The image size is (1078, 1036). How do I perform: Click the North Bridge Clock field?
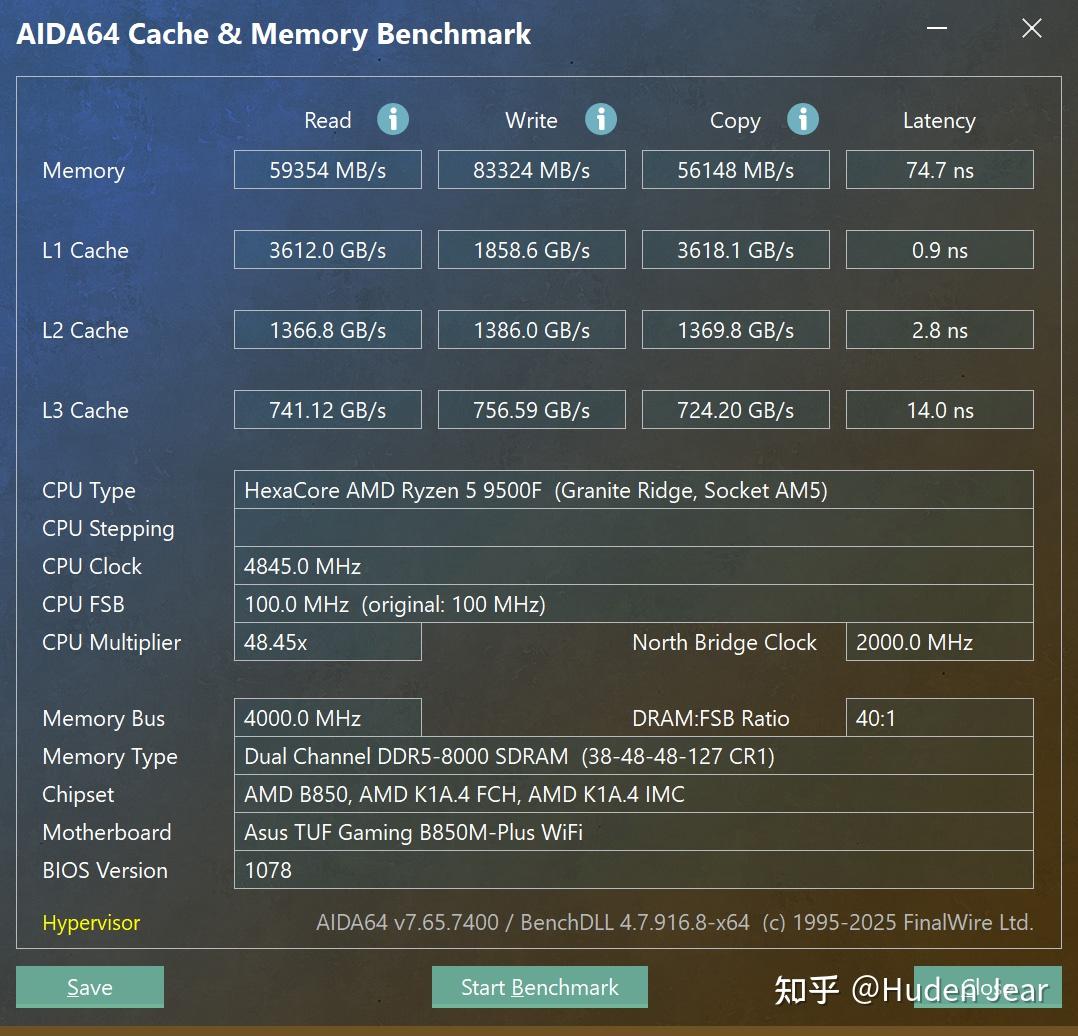click(x=939, y=642)
